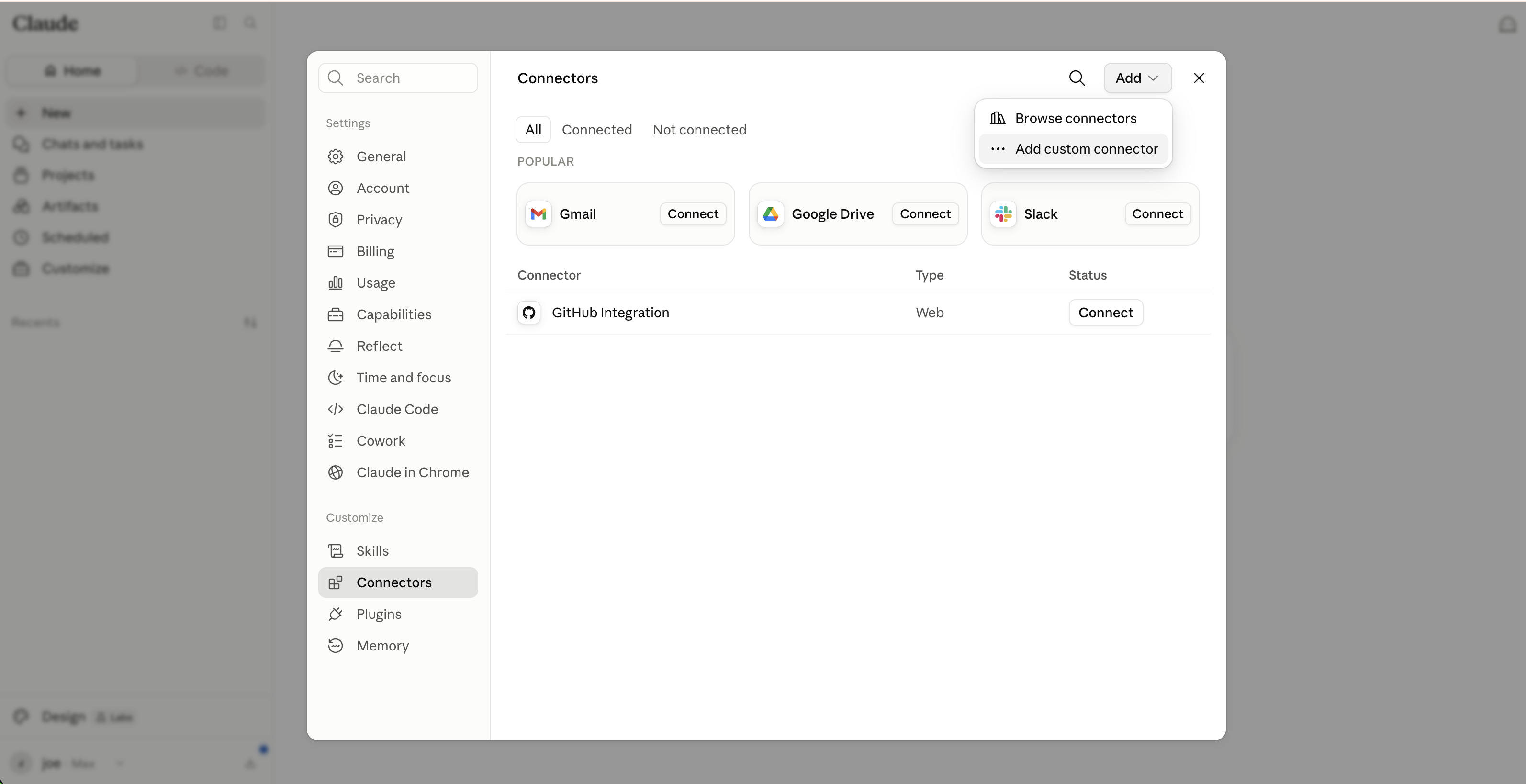1526x784 pixels.
Task: Open Artifacts in background sidebar
Action: [135, 206]
